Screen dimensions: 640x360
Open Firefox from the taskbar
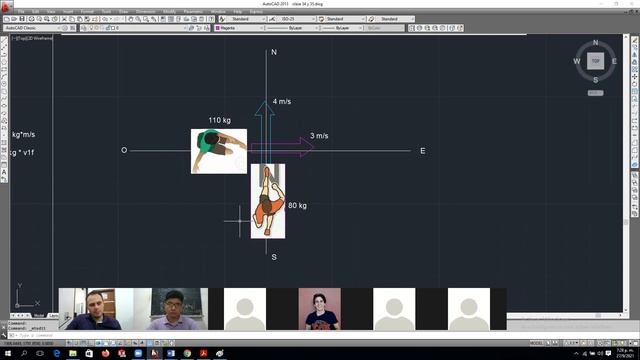(x=105, y=353)
